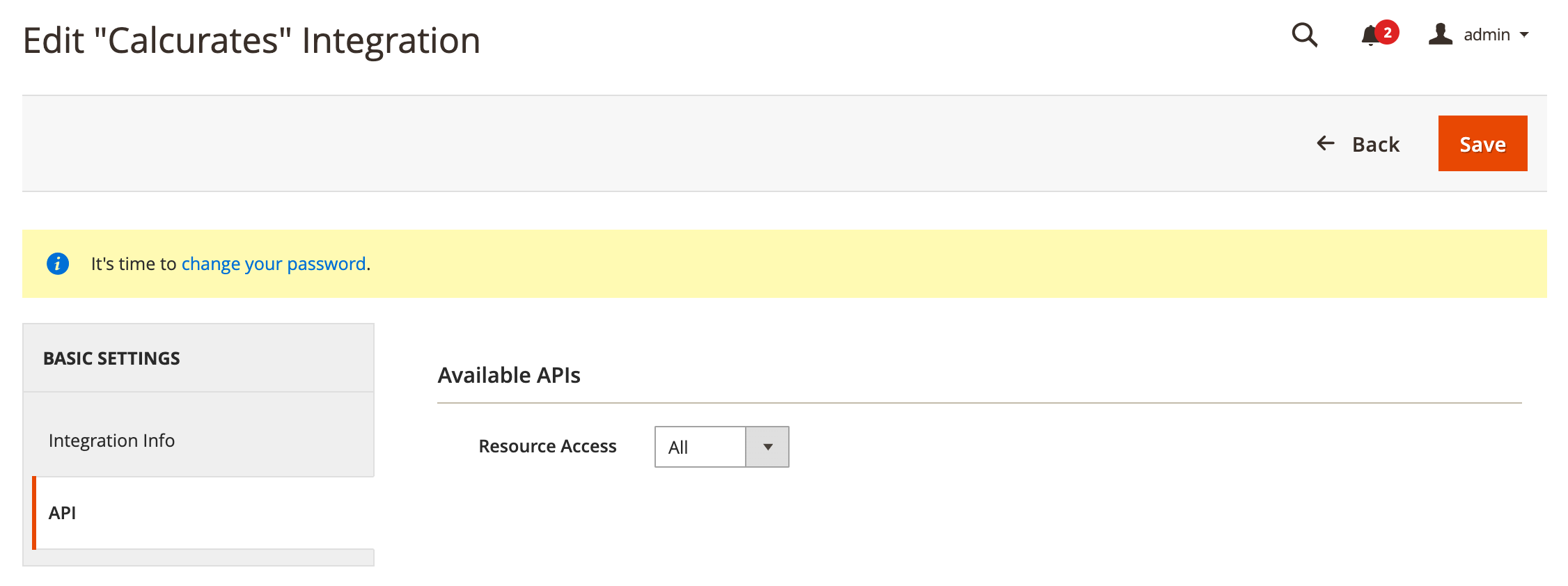
Task: Follow the change your password link
Action: pos(274,264)
